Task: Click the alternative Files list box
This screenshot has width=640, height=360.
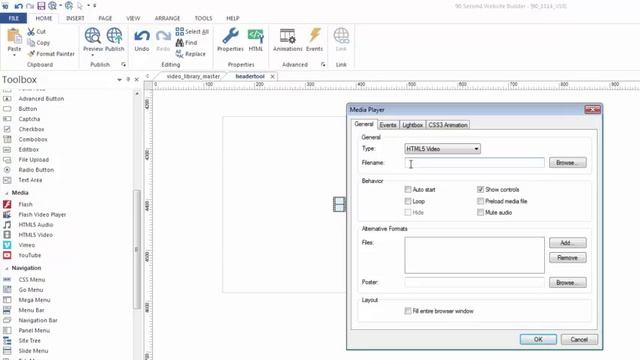Action: click(474, 255)
